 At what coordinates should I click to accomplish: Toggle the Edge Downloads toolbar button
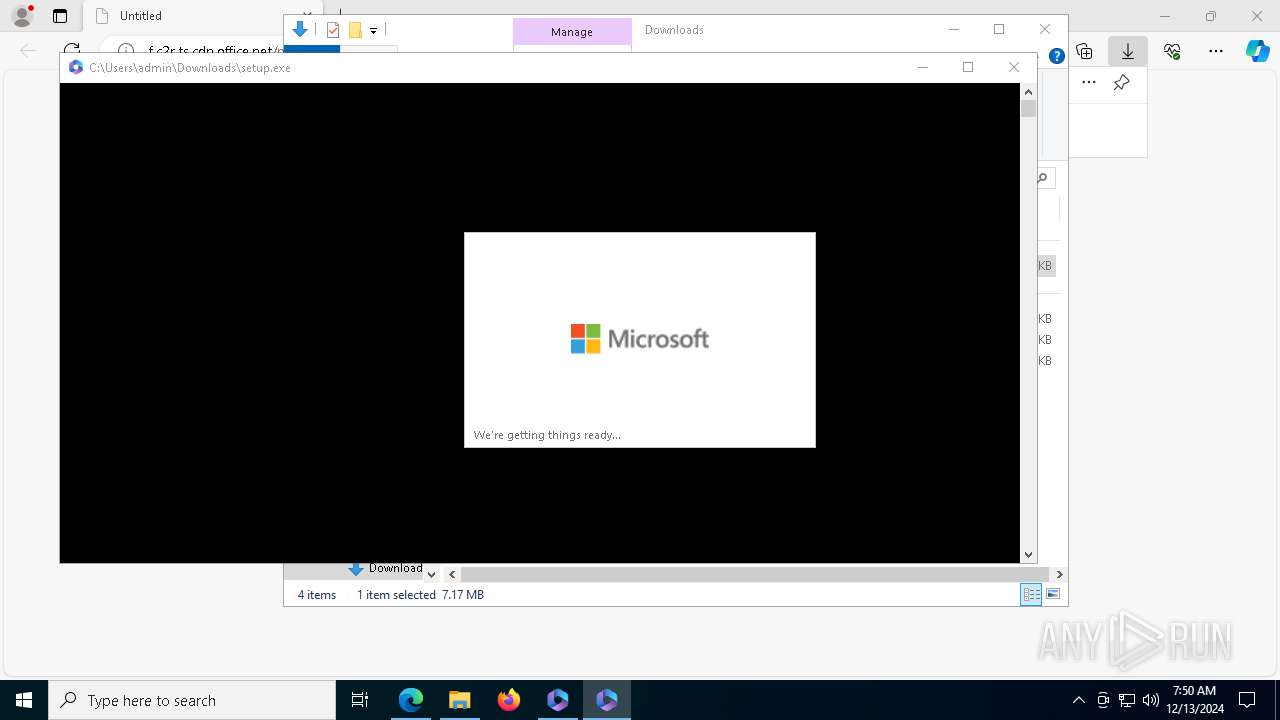click(1127, 51)
